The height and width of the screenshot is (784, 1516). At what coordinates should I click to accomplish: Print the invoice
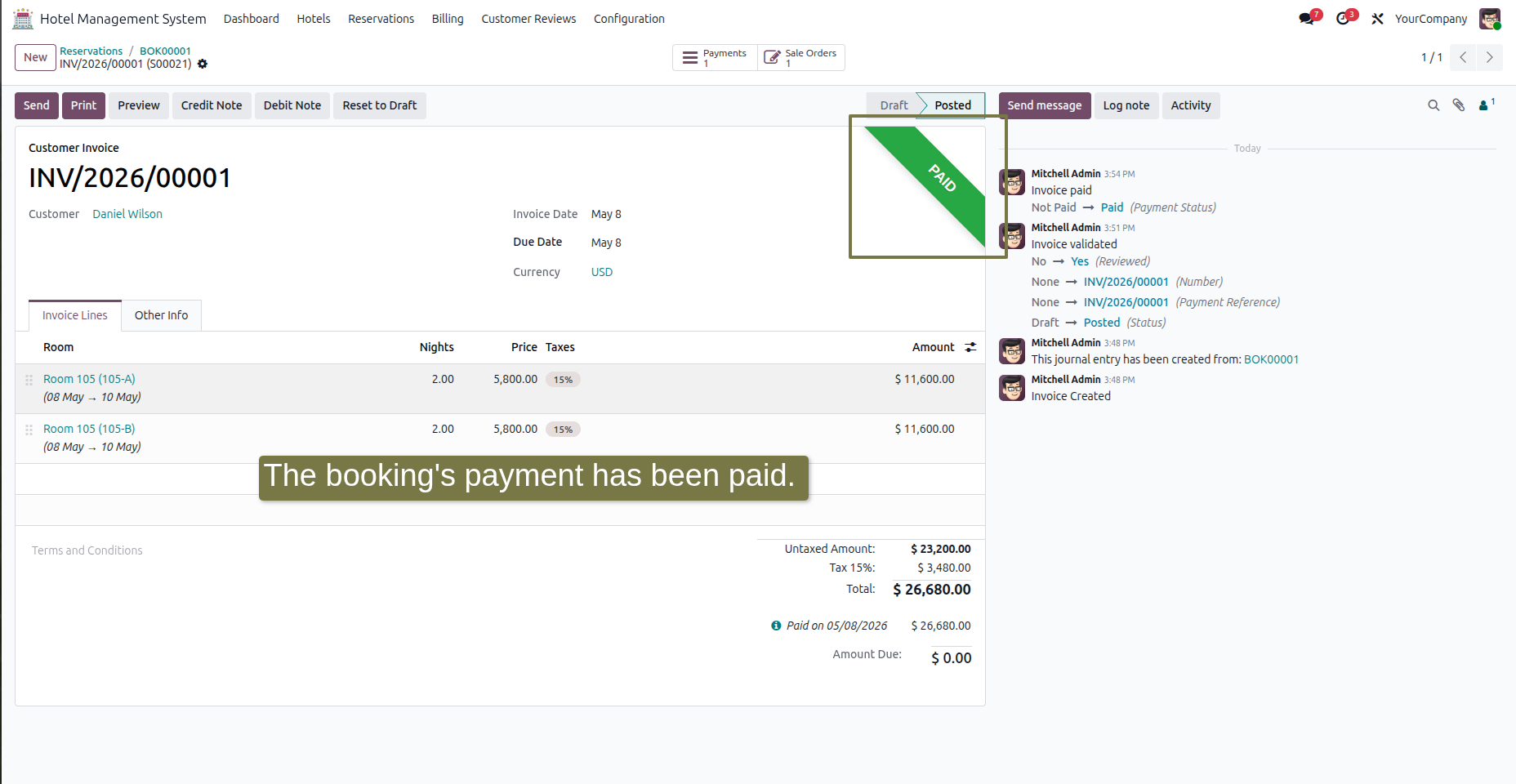click(x=83, y=105)
